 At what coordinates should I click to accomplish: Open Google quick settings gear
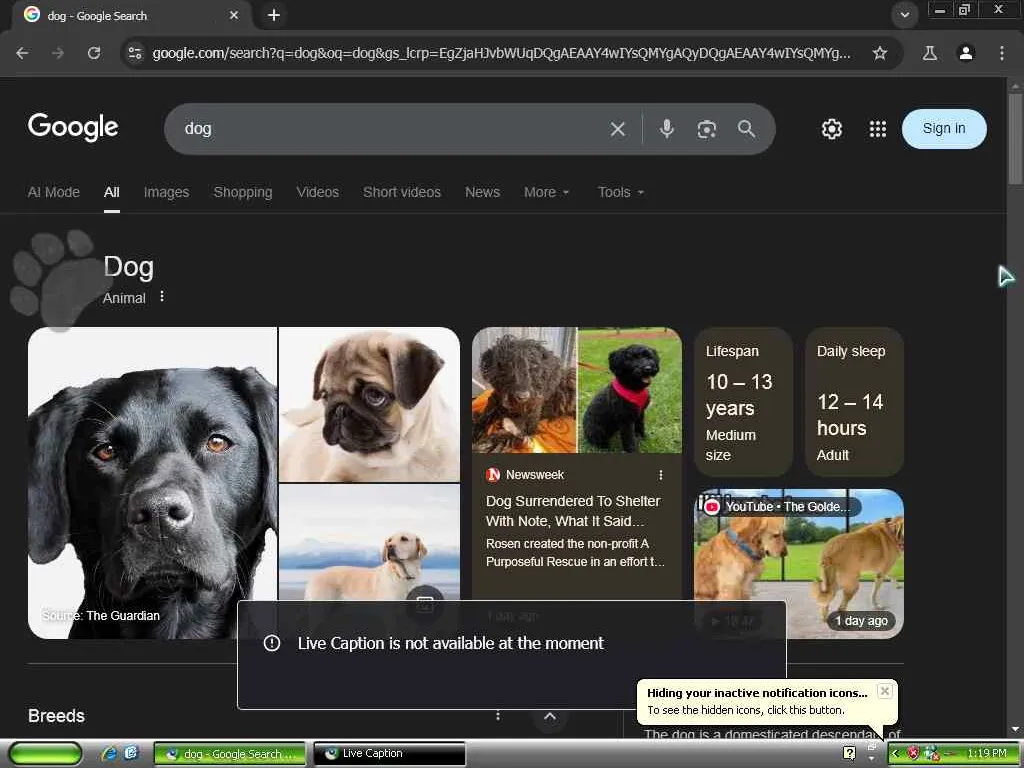pyautogui.click(x=831, y=129)
